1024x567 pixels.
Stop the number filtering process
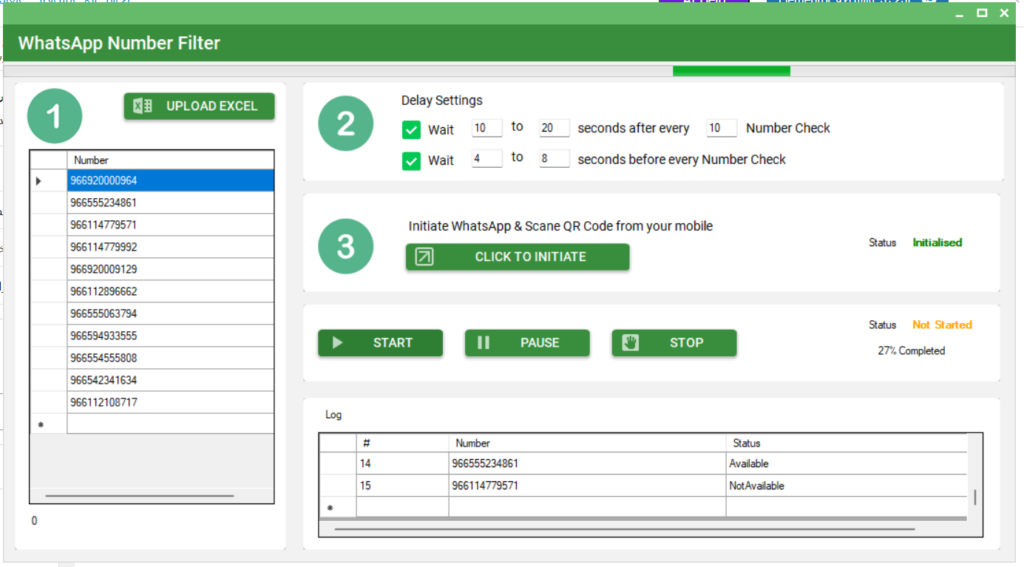pos(674,343)
